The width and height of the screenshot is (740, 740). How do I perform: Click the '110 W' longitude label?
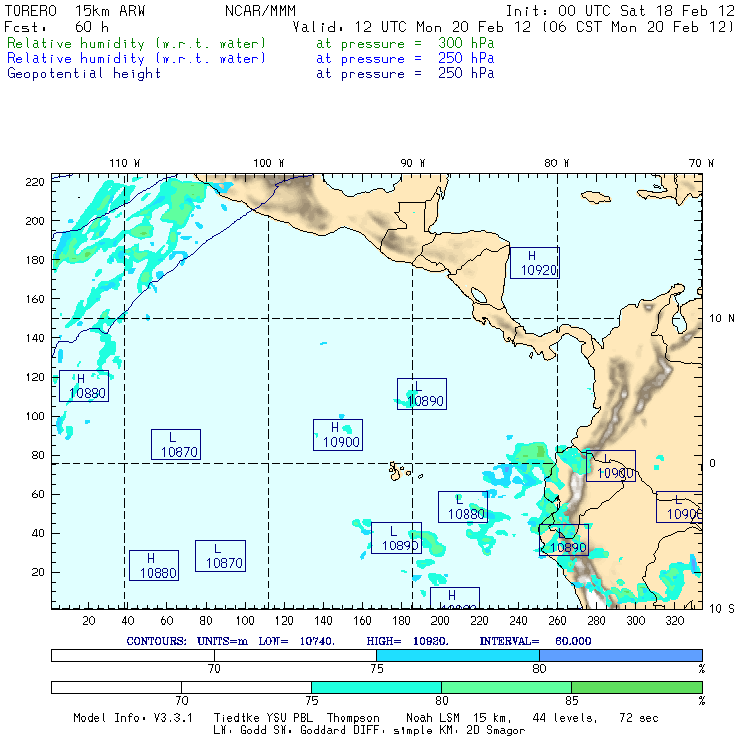(125, 163)
